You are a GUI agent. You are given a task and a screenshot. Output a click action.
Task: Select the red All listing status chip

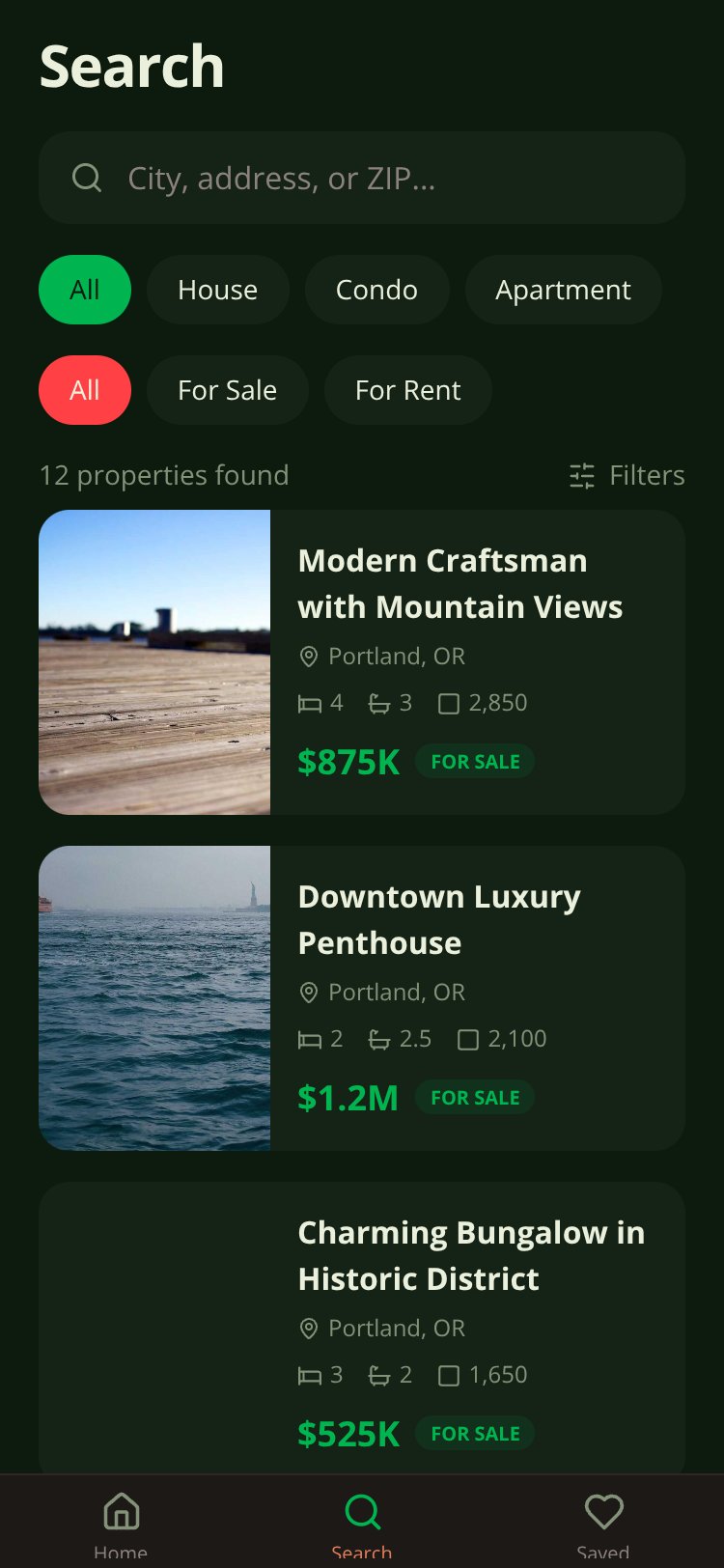85,390
